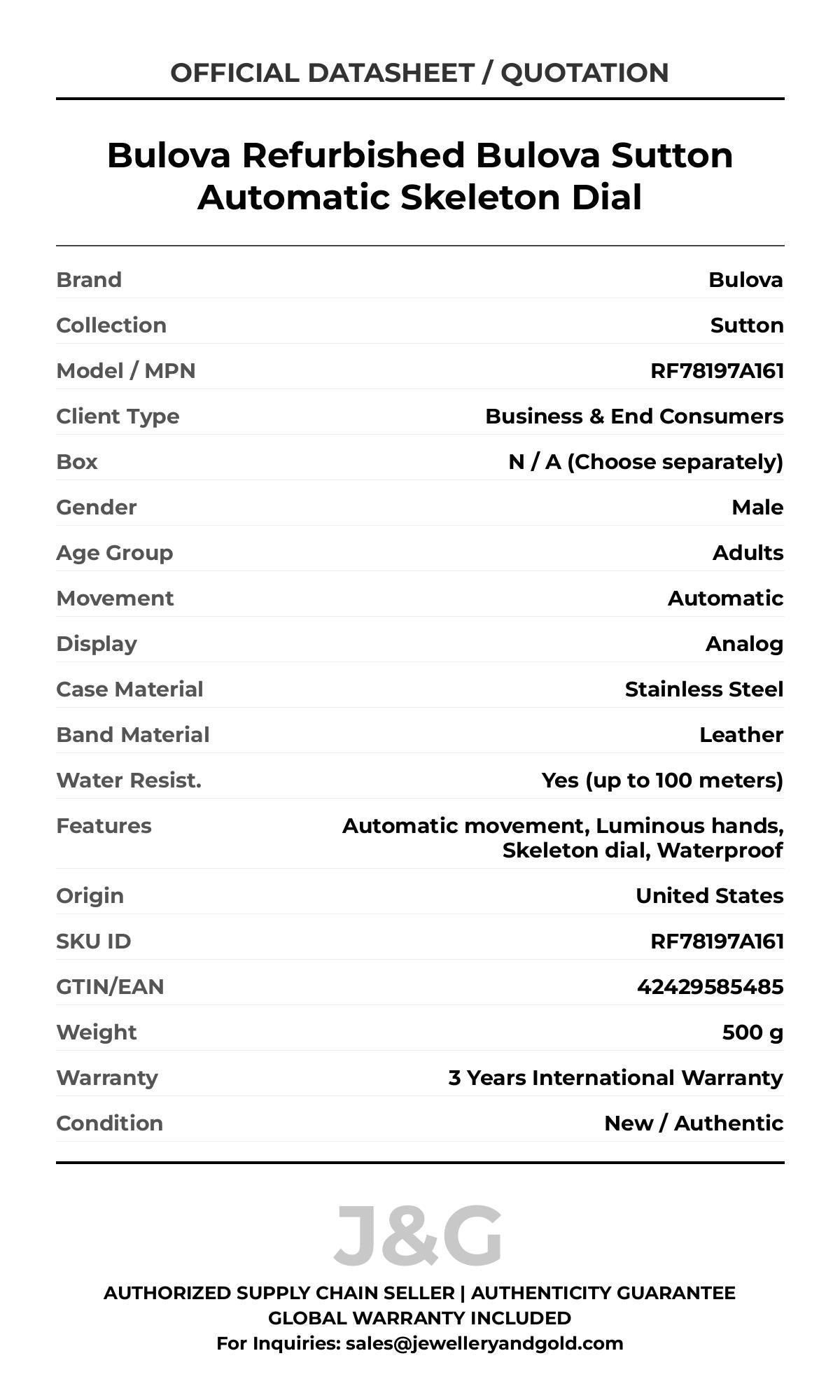Click the Weight value 500 g

point(752,1032)
